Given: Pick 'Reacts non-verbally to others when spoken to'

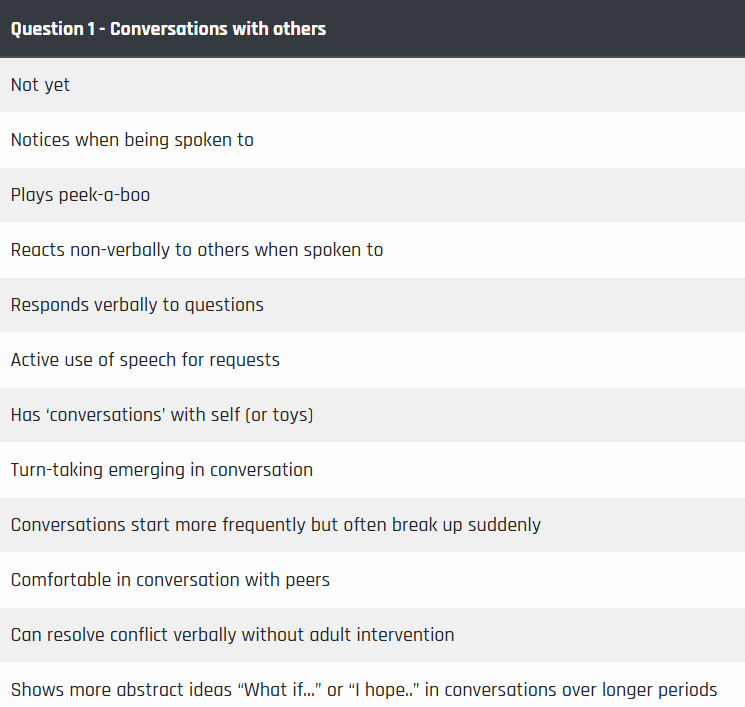Looking at the screenshot, I should coord(372,250).
